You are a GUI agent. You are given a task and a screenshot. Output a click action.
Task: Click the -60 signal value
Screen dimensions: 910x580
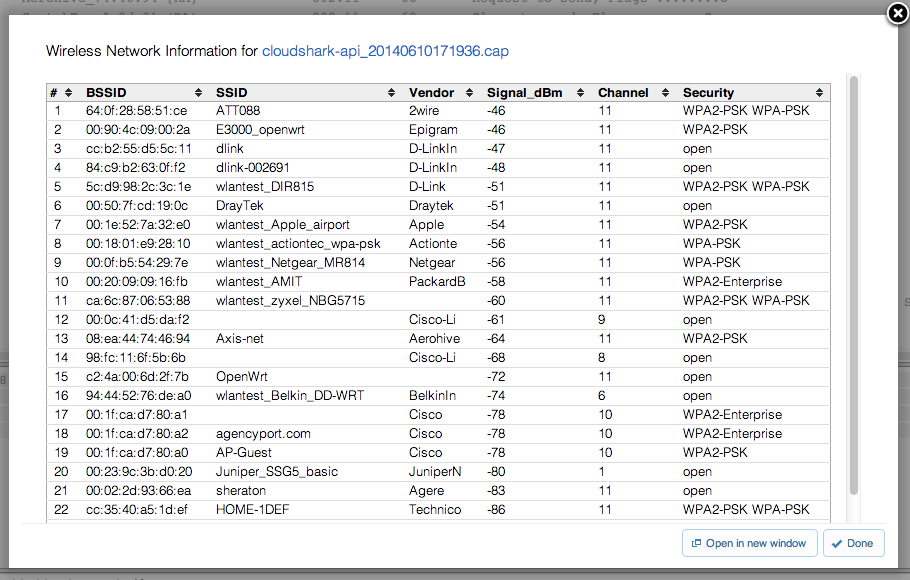pyautogui.click(x=496, y=301)
